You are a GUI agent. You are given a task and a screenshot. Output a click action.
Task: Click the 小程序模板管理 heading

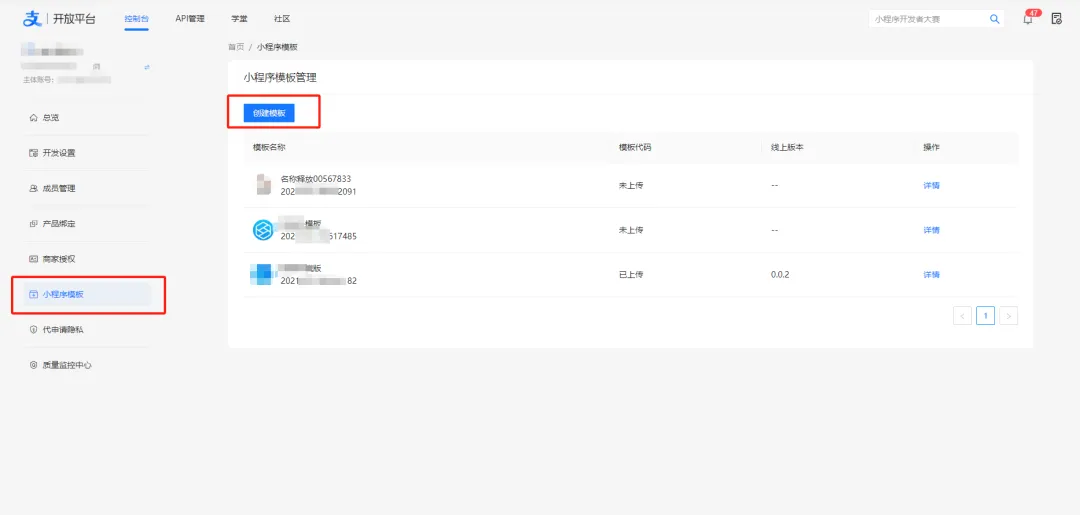click(x=280, y=78)
